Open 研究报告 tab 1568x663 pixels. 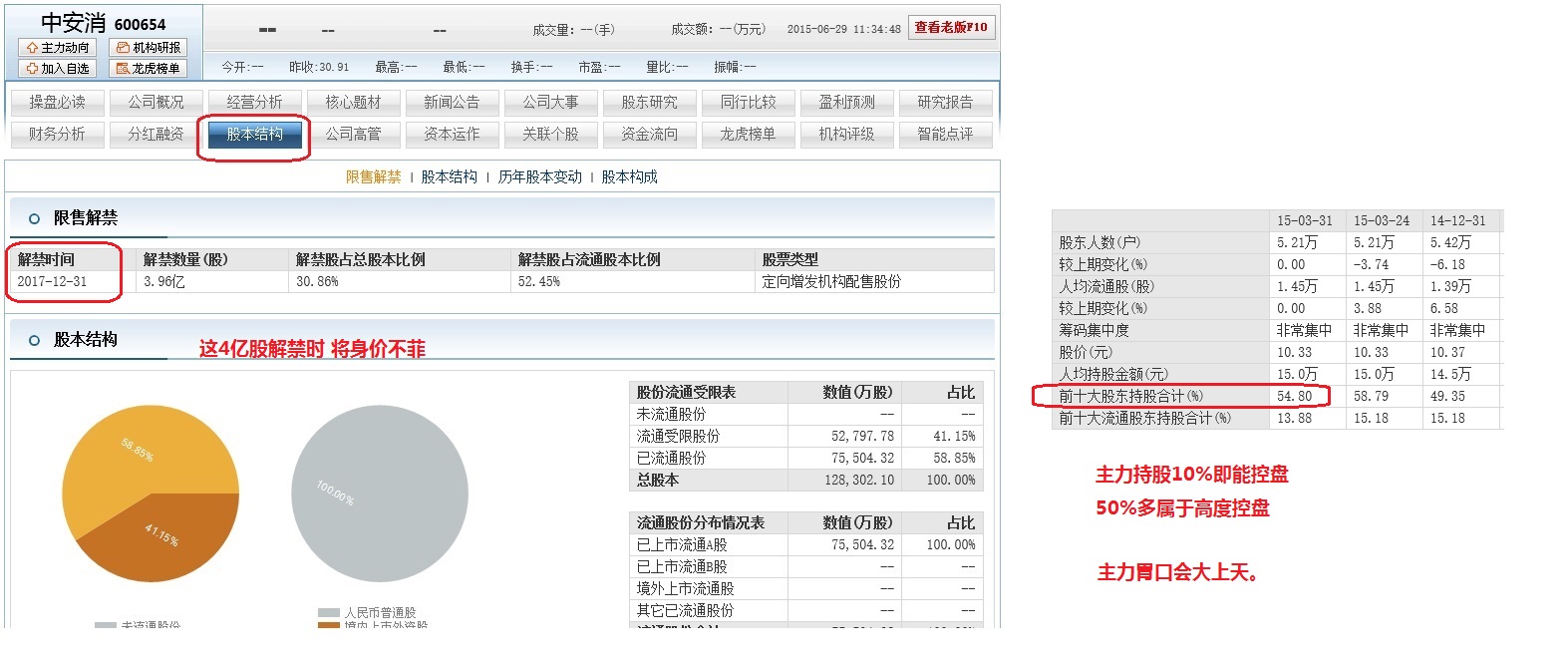[945, 102]
